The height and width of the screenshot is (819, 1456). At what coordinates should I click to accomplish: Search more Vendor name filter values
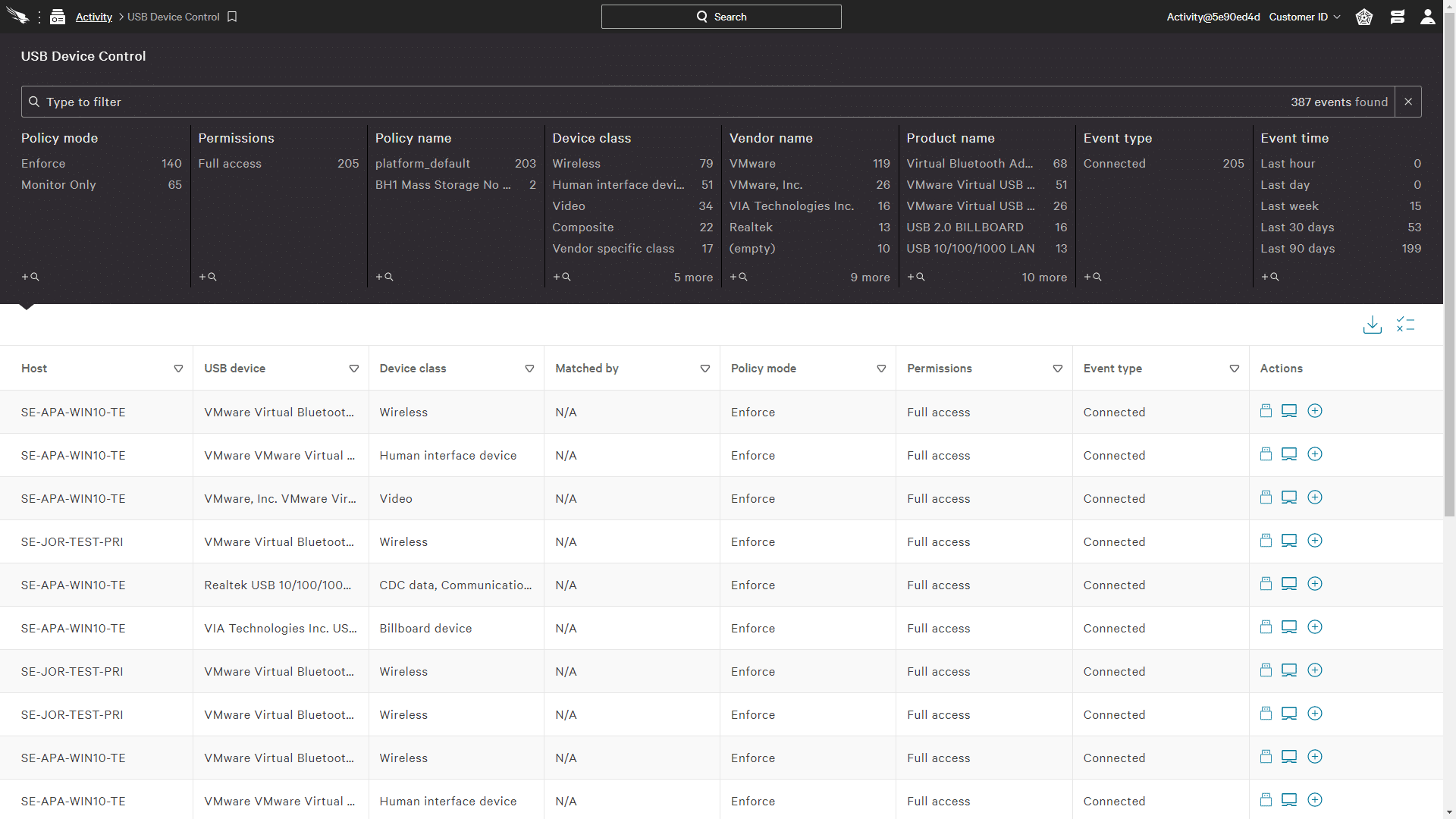point(739,277)
